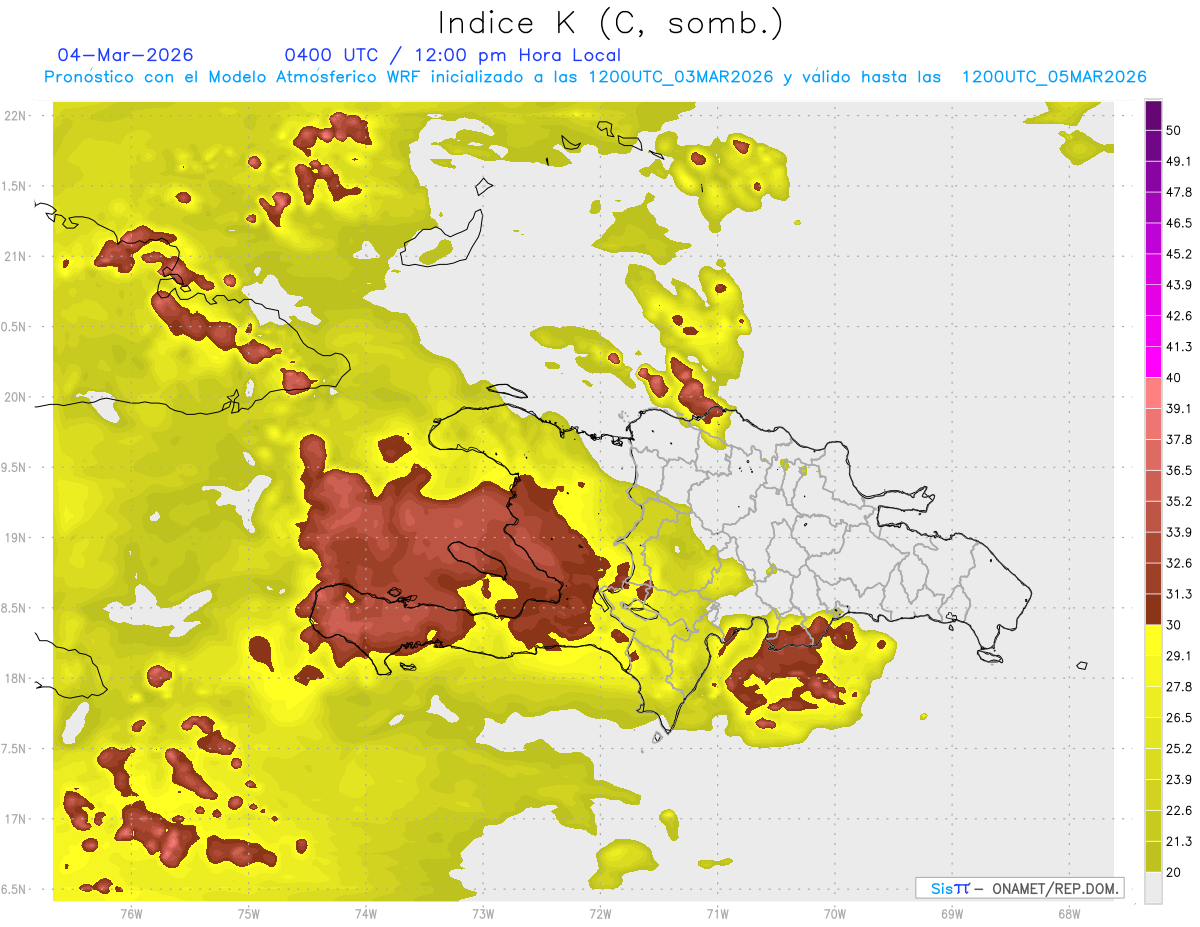Screen dimensions: 1200x927
Task: Click the 76W longitude label
Action: click(x=131, y=913)
